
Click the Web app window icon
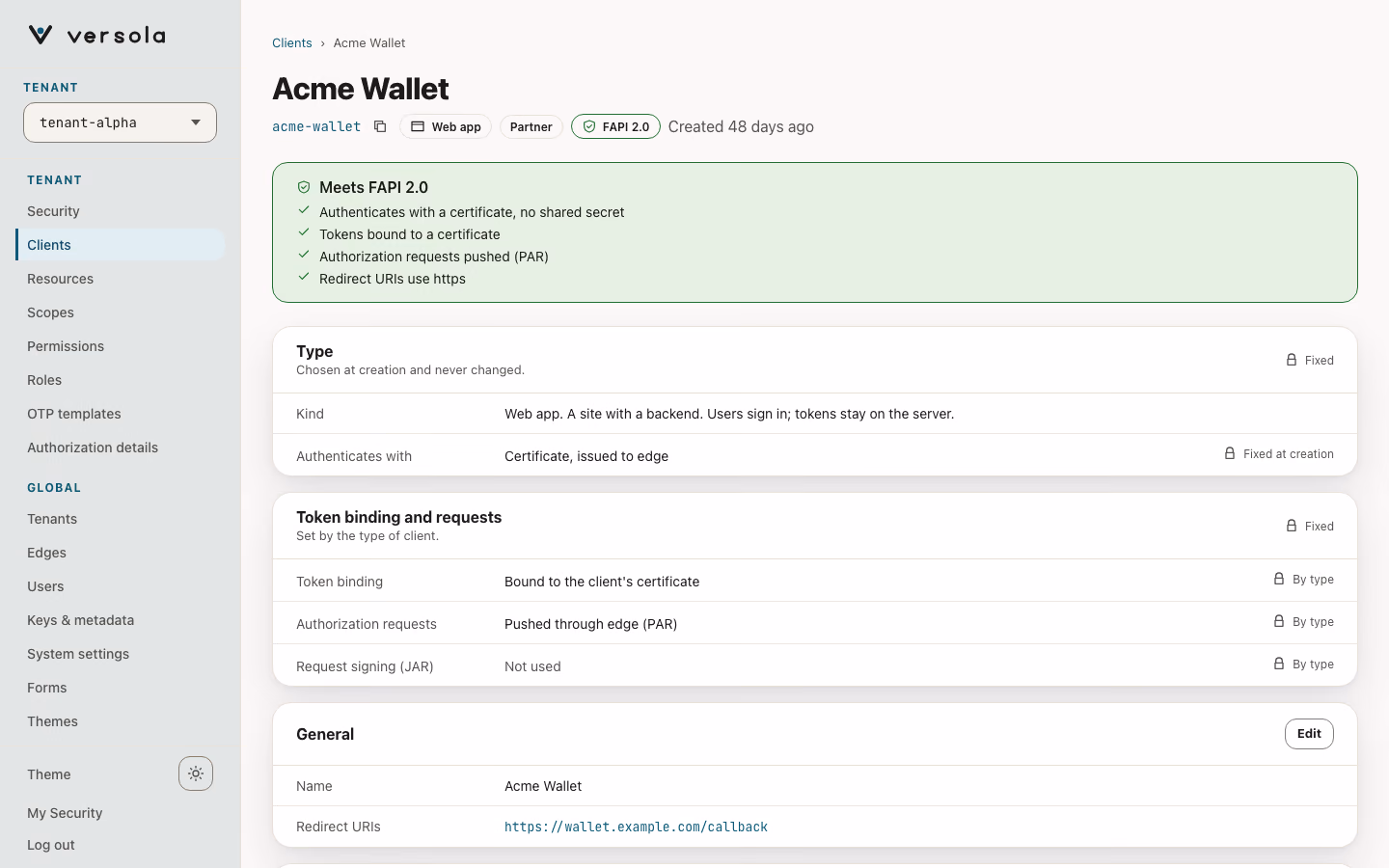(418, 126)
